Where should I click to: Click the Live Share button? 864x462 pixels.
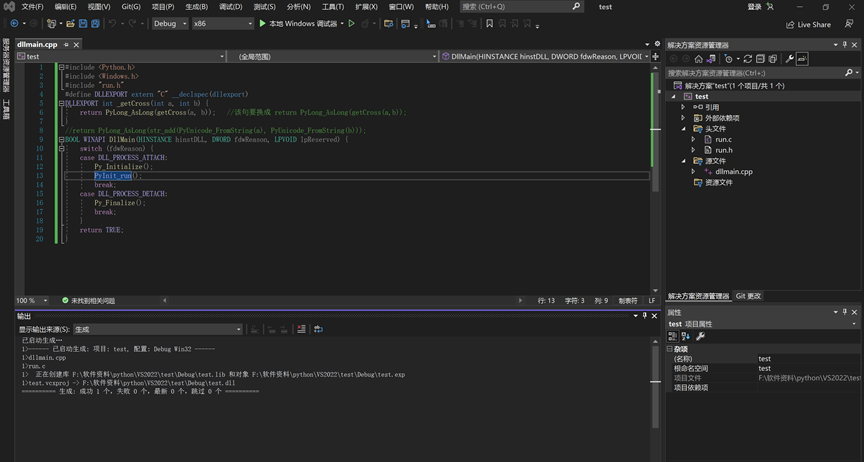click(x=808, y=24)
